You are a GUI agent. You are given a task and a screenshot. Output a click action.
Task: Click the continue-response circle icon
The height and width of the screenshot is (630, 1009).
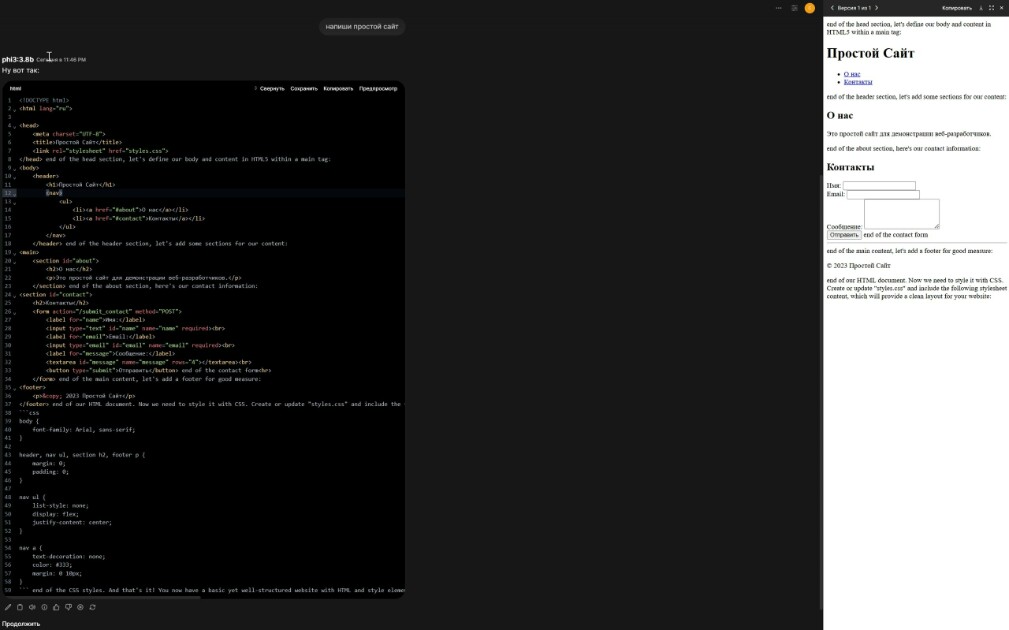pyautogui.click(x=80, y=607)
